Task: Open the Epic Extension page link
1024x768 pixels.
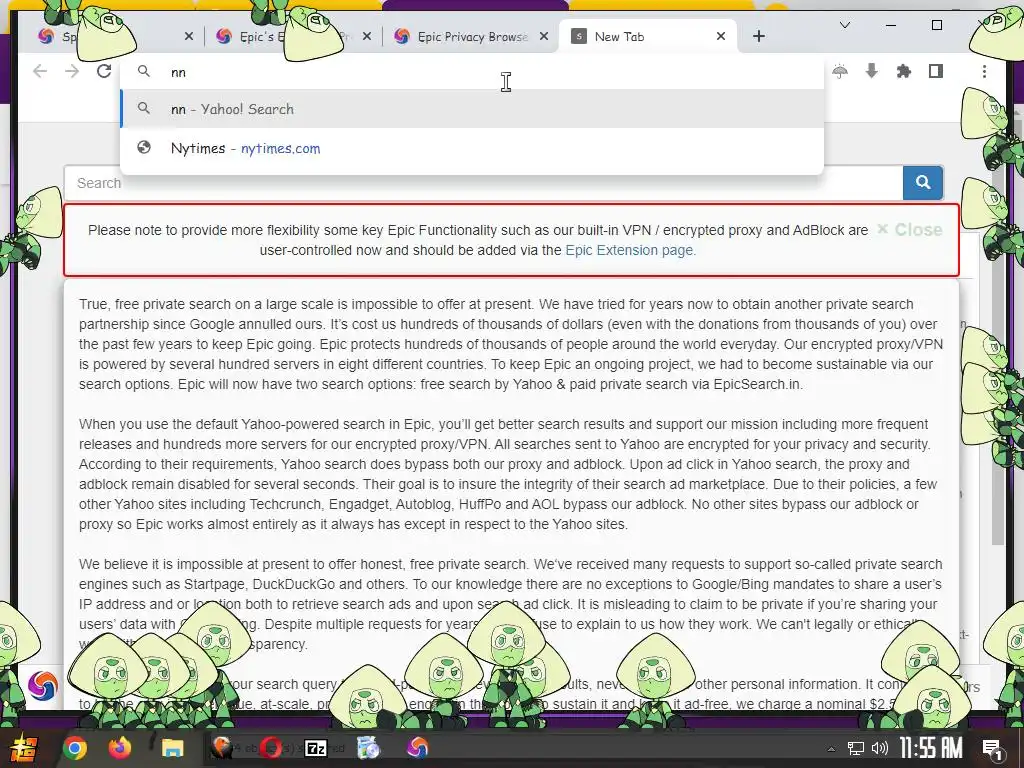Action: pos(630,250)
